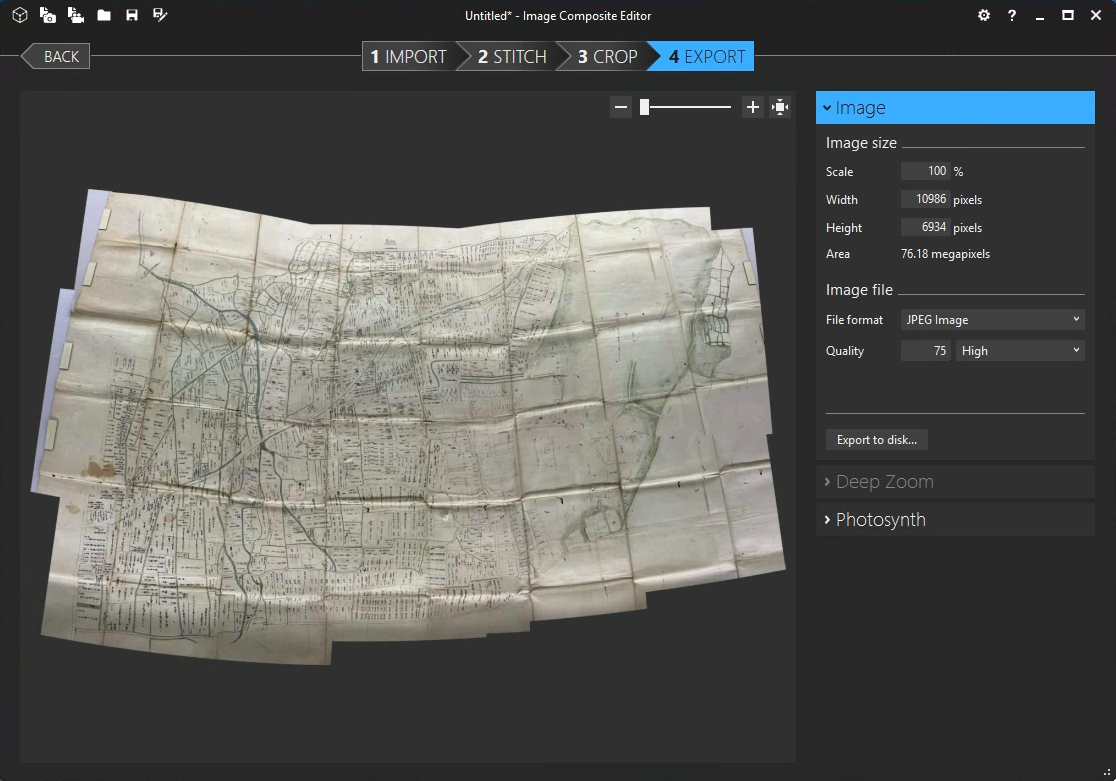Zoom in with the plus button
This screenshot has width=1116, height=781.
753,107
